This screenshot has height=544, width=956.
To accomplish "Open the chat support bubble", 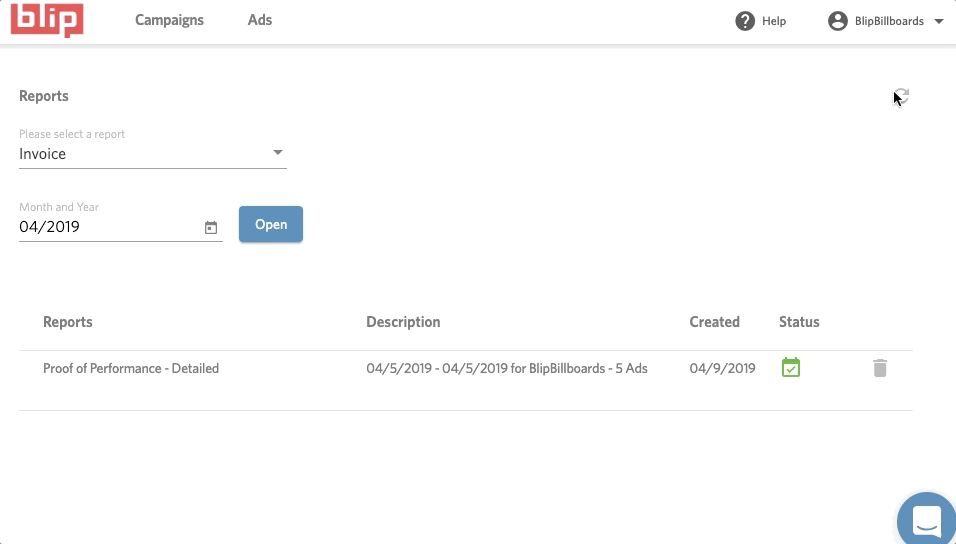I will pos(926,520).
